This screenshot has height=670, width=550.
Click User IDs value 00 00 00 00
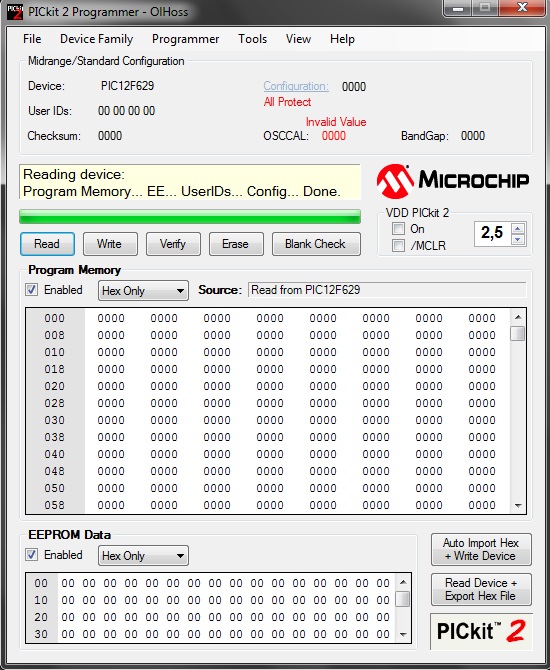point(126,111)
